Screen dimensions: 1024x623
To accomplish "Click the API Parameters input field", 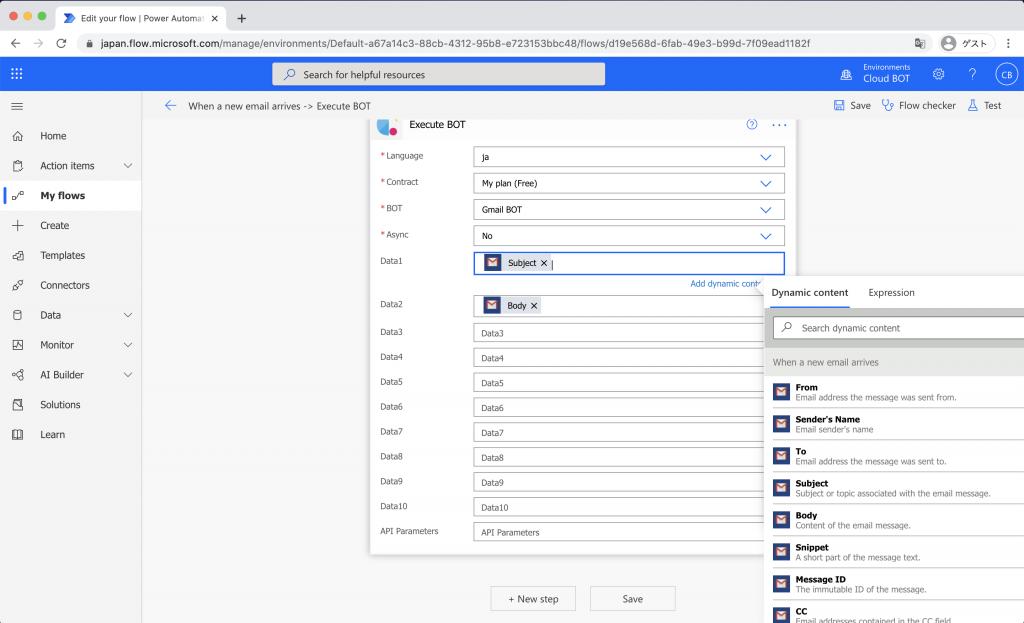I will click(x=618, y=532).
